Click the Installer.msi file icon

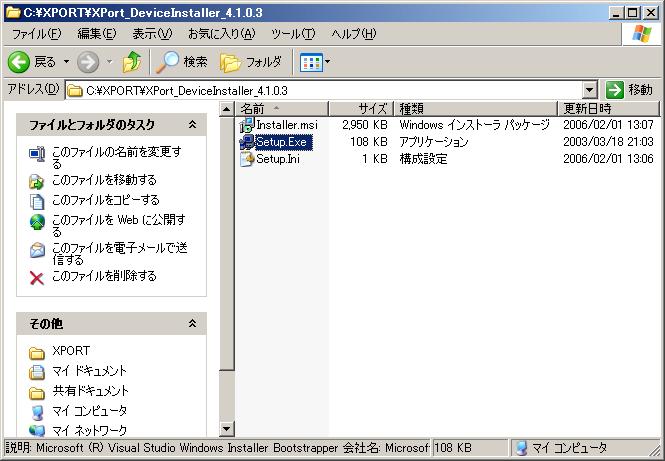[x=246, y=125]
